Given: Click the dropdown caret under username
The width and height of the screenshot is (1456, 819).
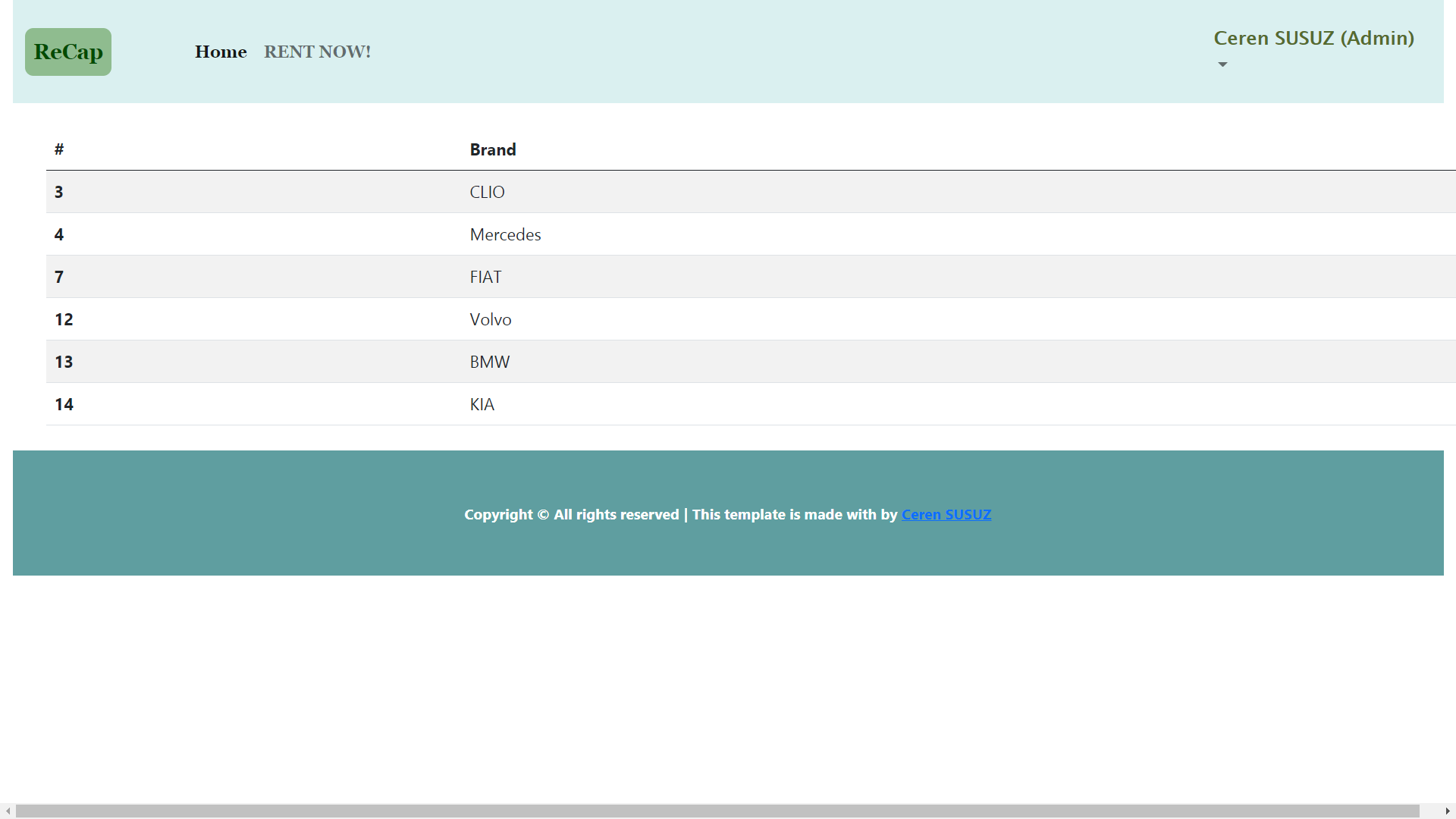Looking at the screenshot, I should [1222, 64].
